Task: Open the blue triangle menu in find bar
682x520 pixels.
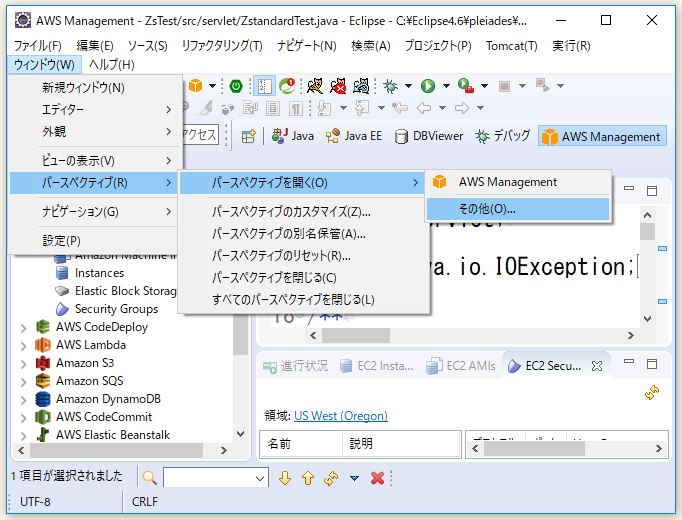Action: (x=354, y=478)
